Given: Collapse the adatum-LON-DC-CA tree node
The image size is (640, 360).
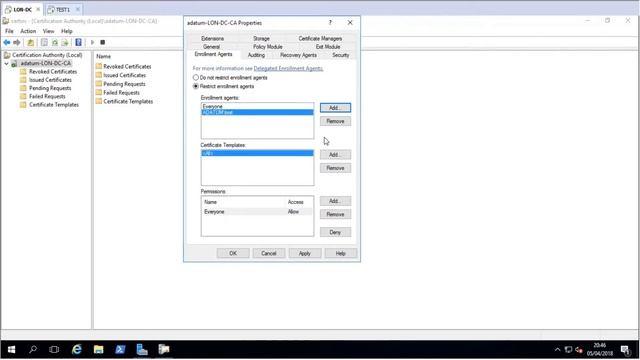Looking at the screenshot, I should [7, 64].
